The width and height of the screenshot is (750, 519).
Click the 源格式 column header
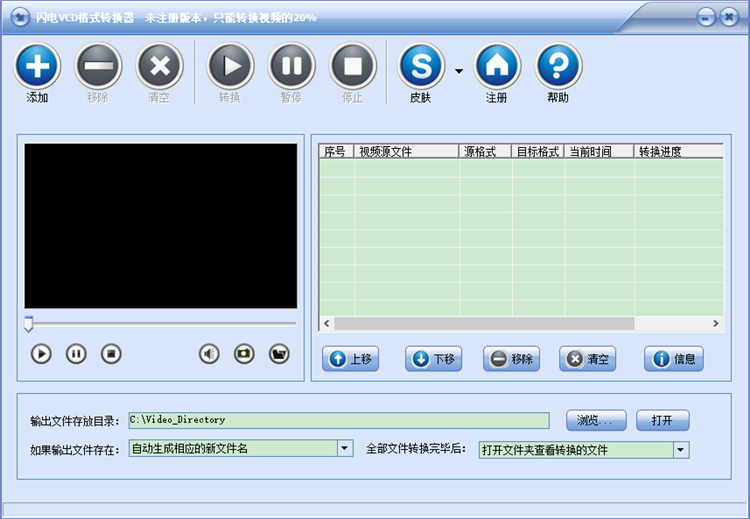pos(485,152)
